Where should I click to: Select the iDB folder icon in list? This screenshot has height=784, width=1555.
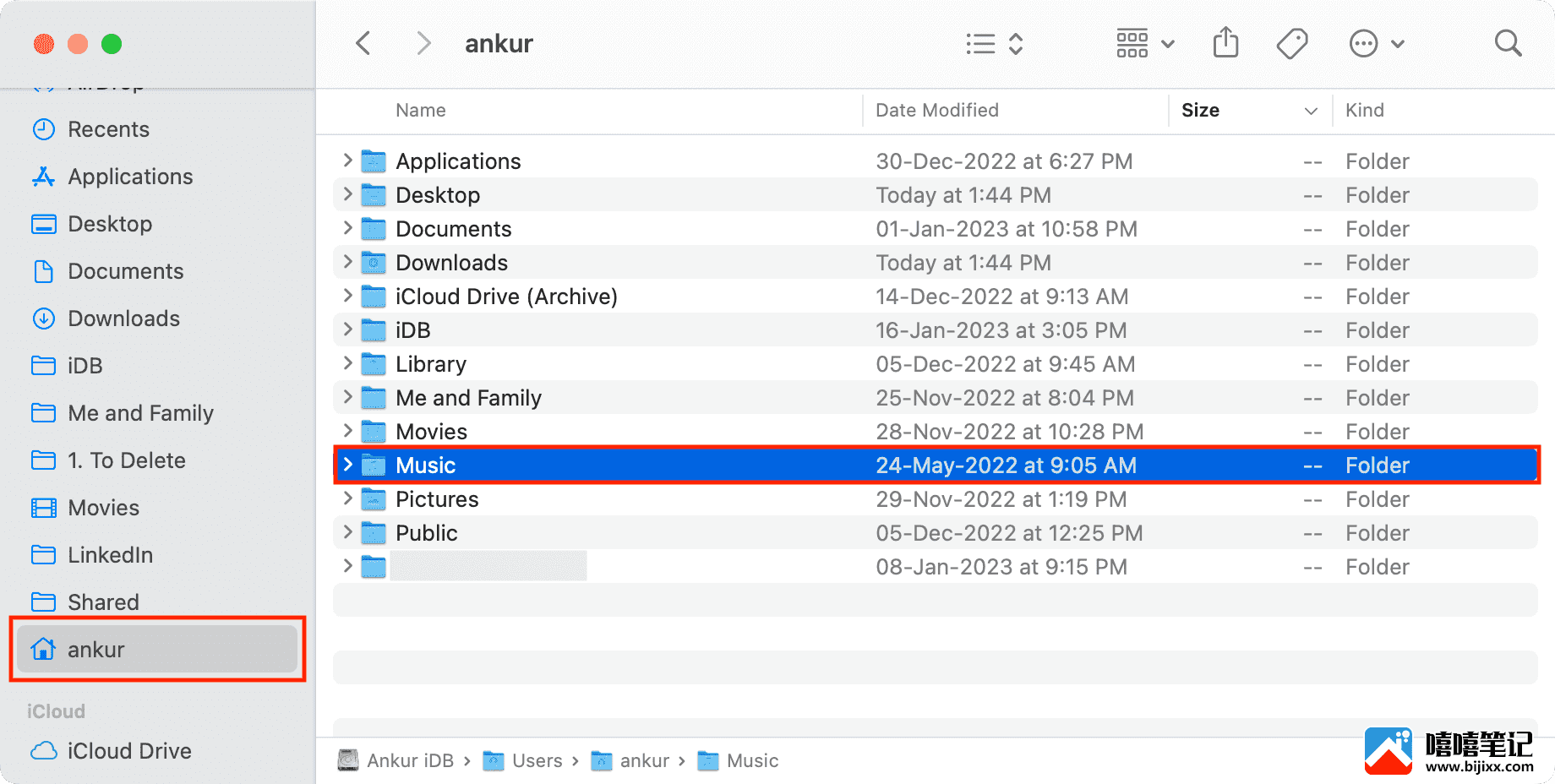pyautogui.click(x=374, y=330)
